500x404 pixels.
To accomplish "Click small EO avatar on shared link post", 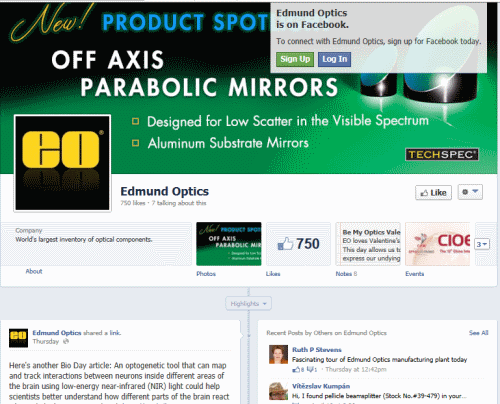I will tap(18, 338).
